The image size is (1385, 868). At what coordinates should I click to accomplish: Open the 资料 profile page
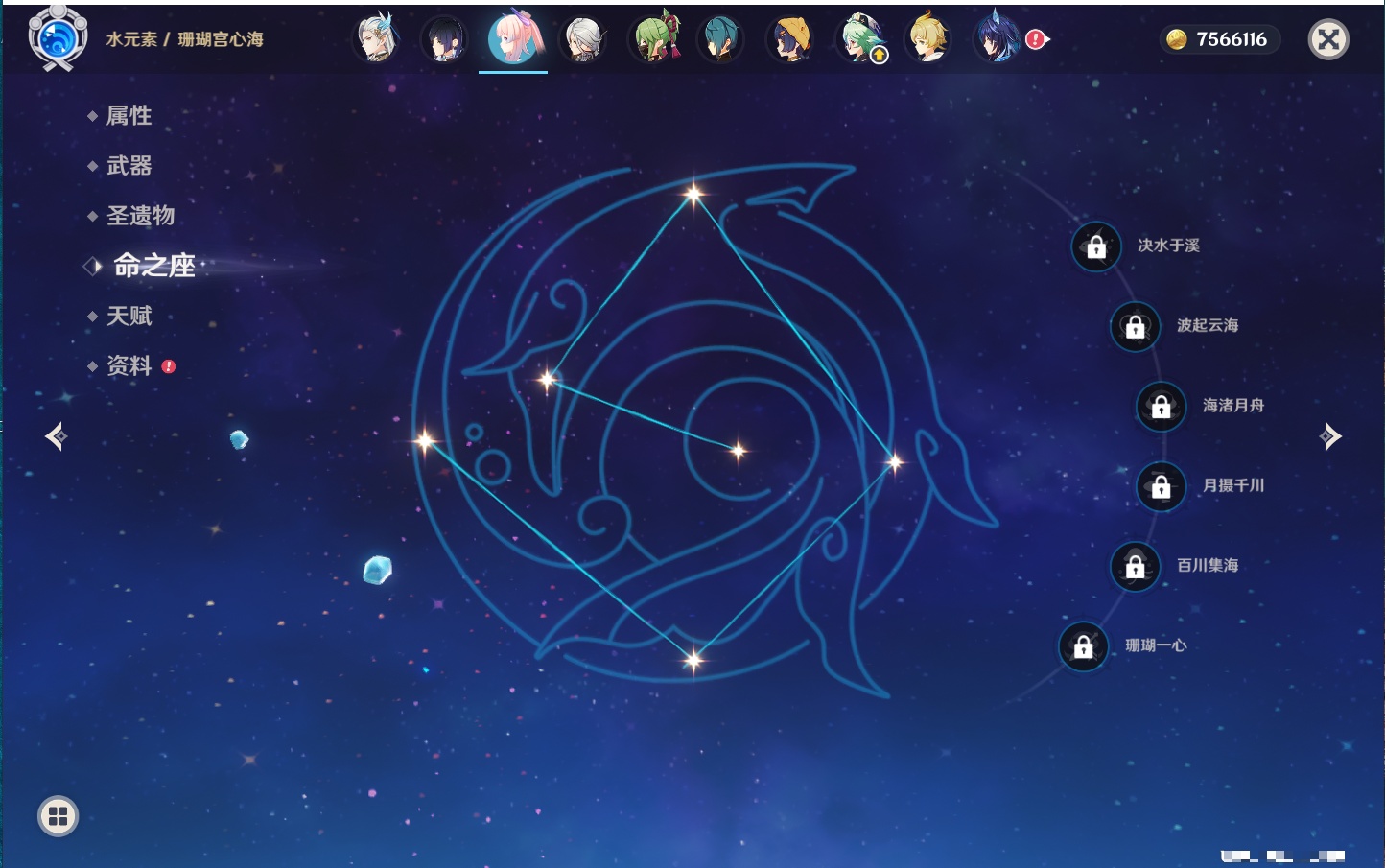click(x=129, y=365)
